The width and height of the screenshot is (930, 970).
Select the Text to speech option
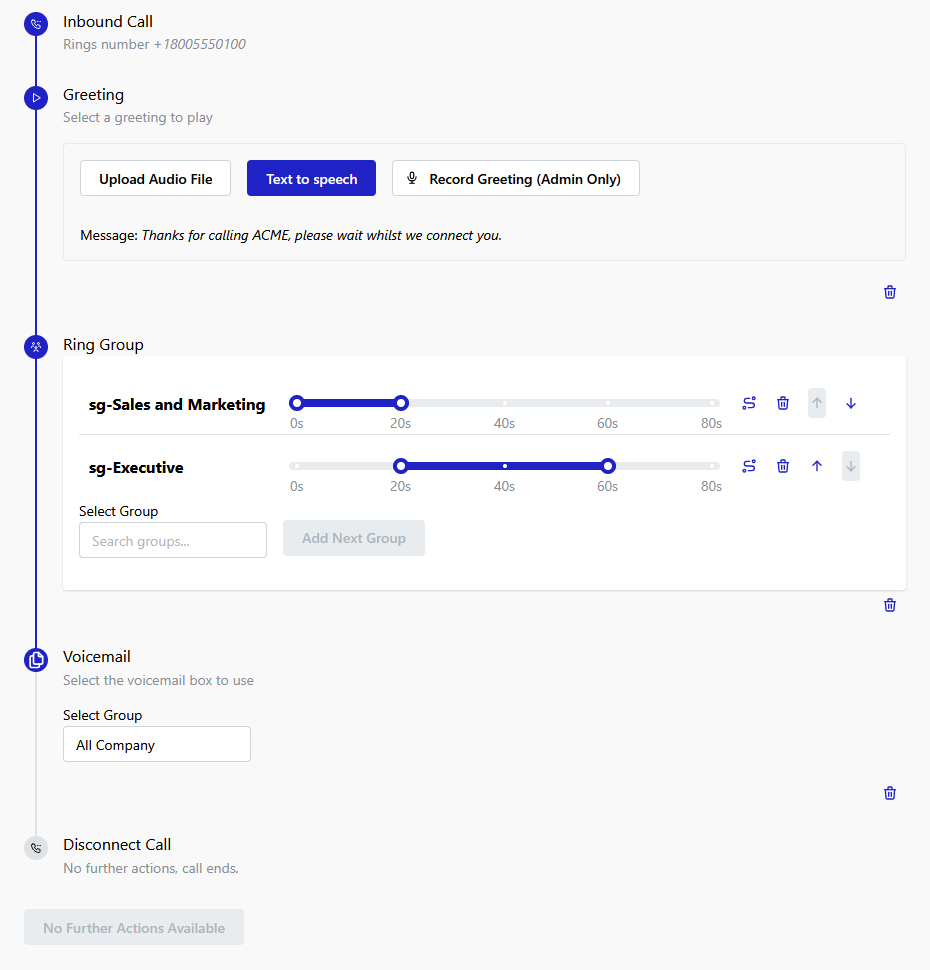tap(311, 179)
